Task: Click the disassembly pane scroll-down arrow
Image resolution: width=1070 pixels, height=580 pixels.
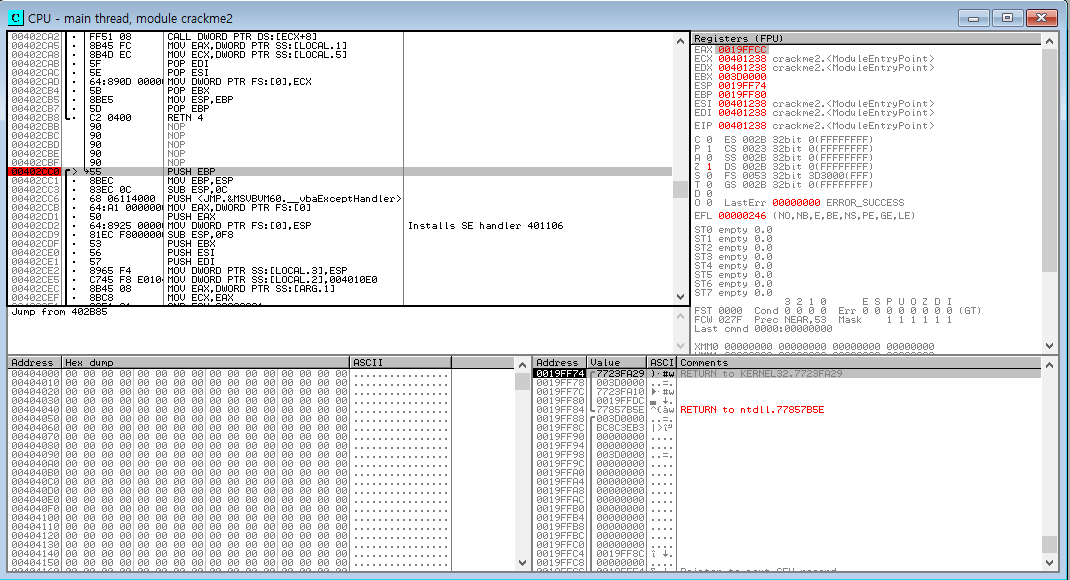Action: click(x=680, y=297)
